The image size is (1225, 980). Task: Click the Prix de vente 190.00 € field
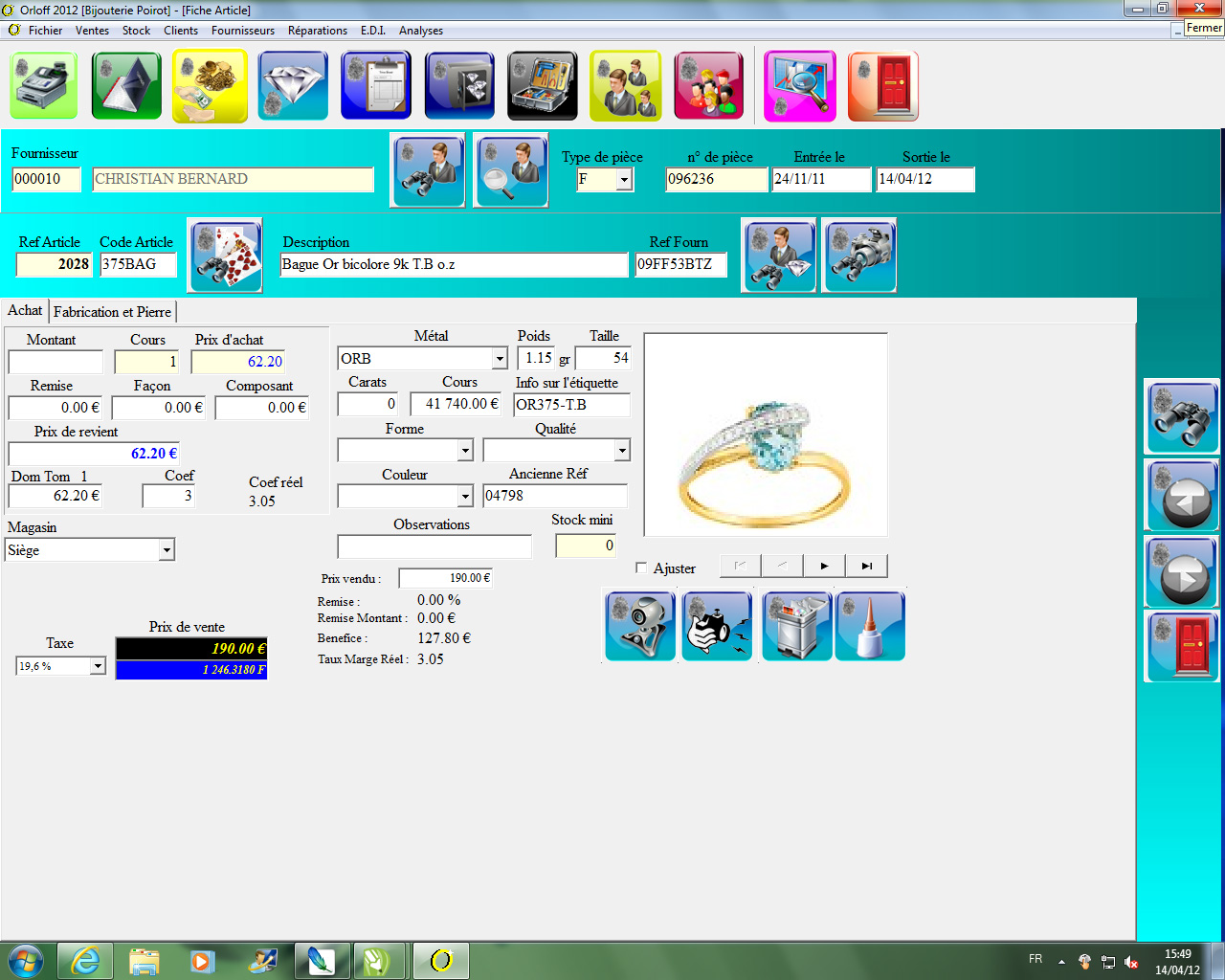click(191, 649)
